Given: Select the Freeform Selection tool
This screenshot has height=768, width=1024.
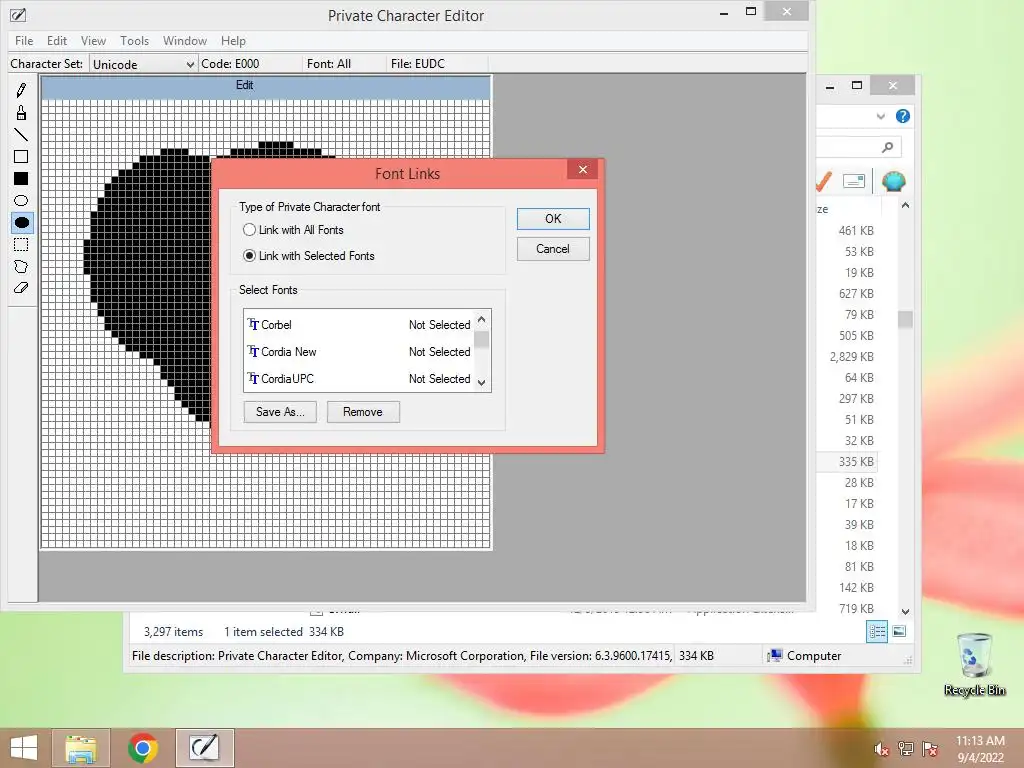Looking at the screenshot, I should click(x=21, y=266).
